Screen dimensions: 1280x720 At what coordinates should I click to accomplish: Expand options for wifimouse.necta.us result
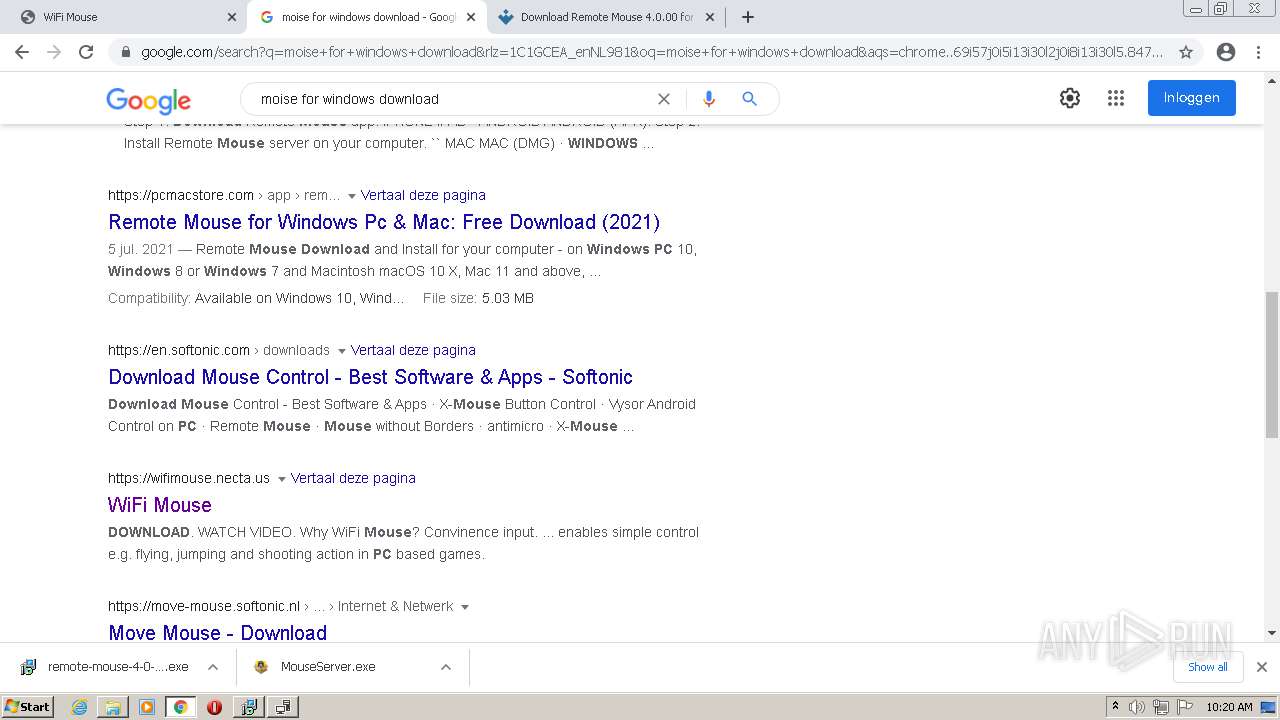click(281, 479)
